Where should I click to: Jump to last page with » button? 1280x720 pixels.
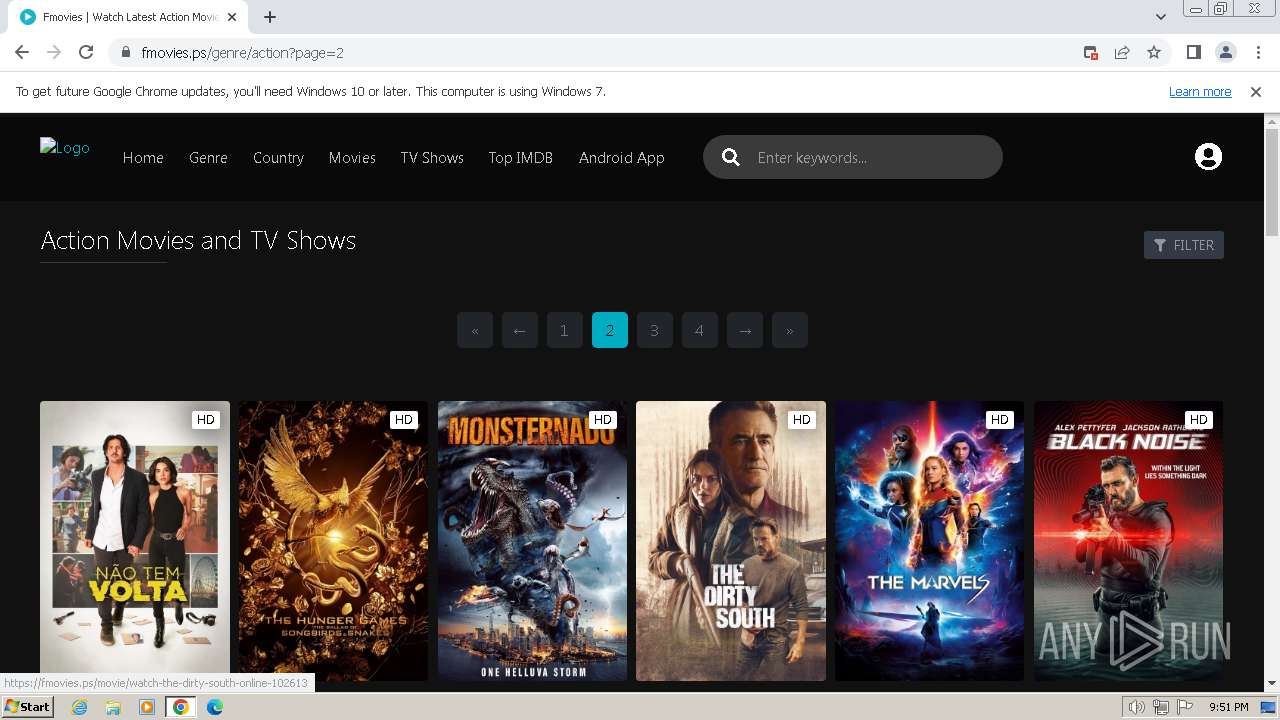(790, 330)
